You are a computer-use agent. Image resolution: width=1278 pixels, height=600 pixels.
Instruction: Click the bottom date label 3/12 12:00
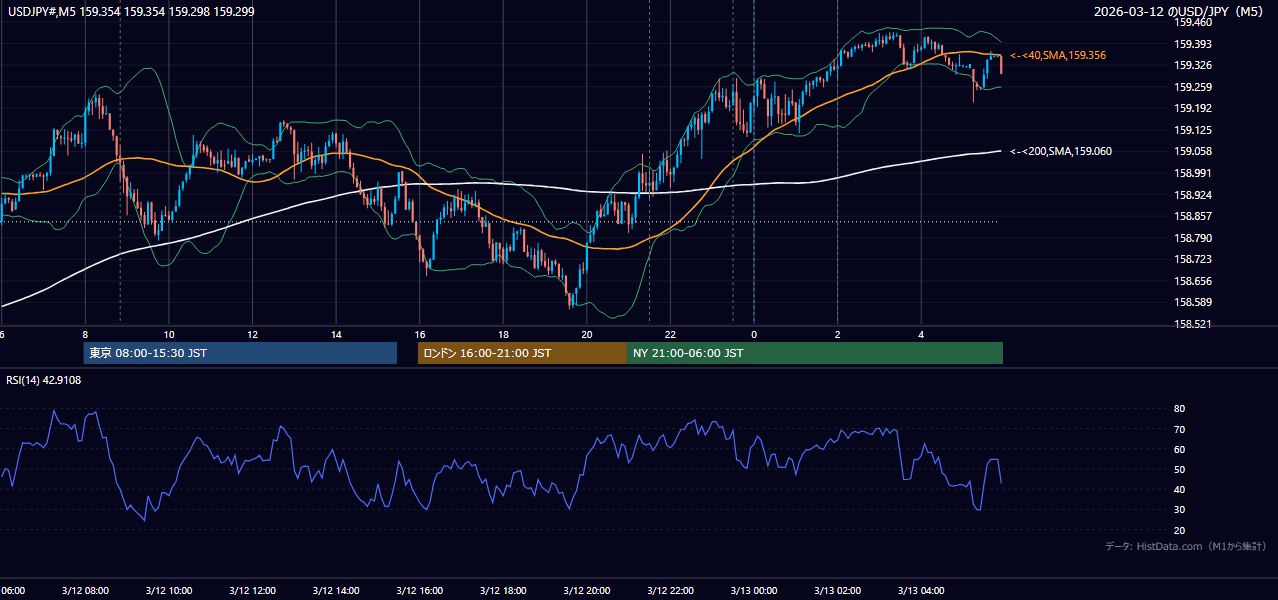click(x=252, y=591)
